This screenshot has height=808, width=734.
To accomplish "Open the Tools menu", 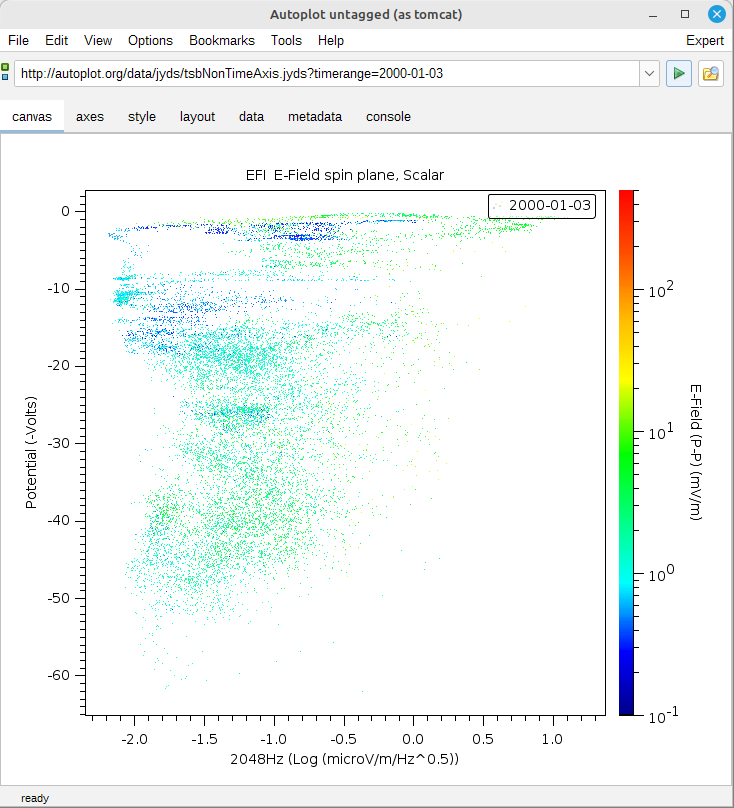I will pyautogui.click(x=286, y=40).
